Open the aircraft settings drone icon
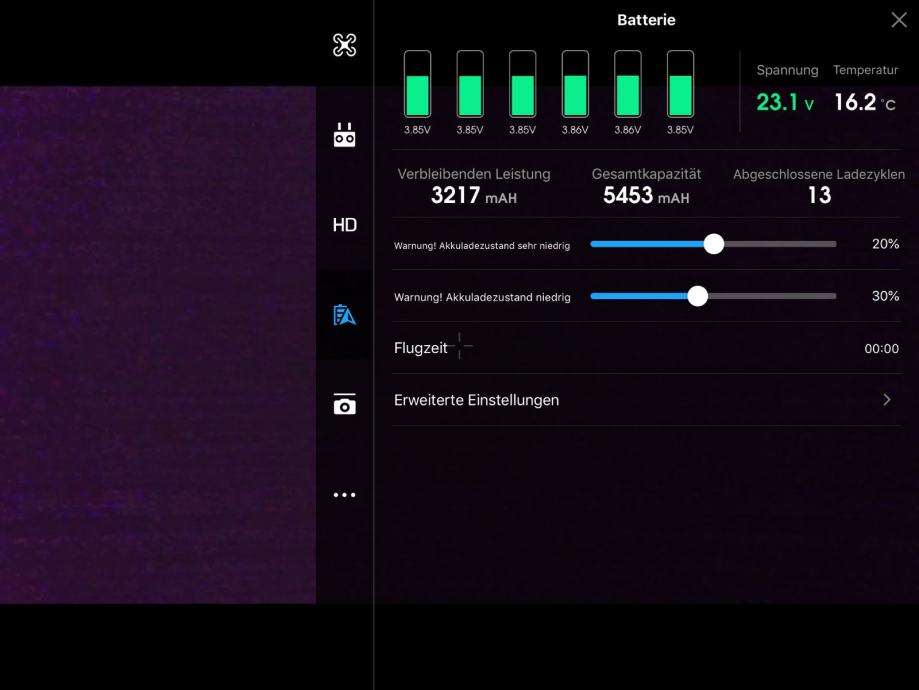 click(x=344, y=45)
